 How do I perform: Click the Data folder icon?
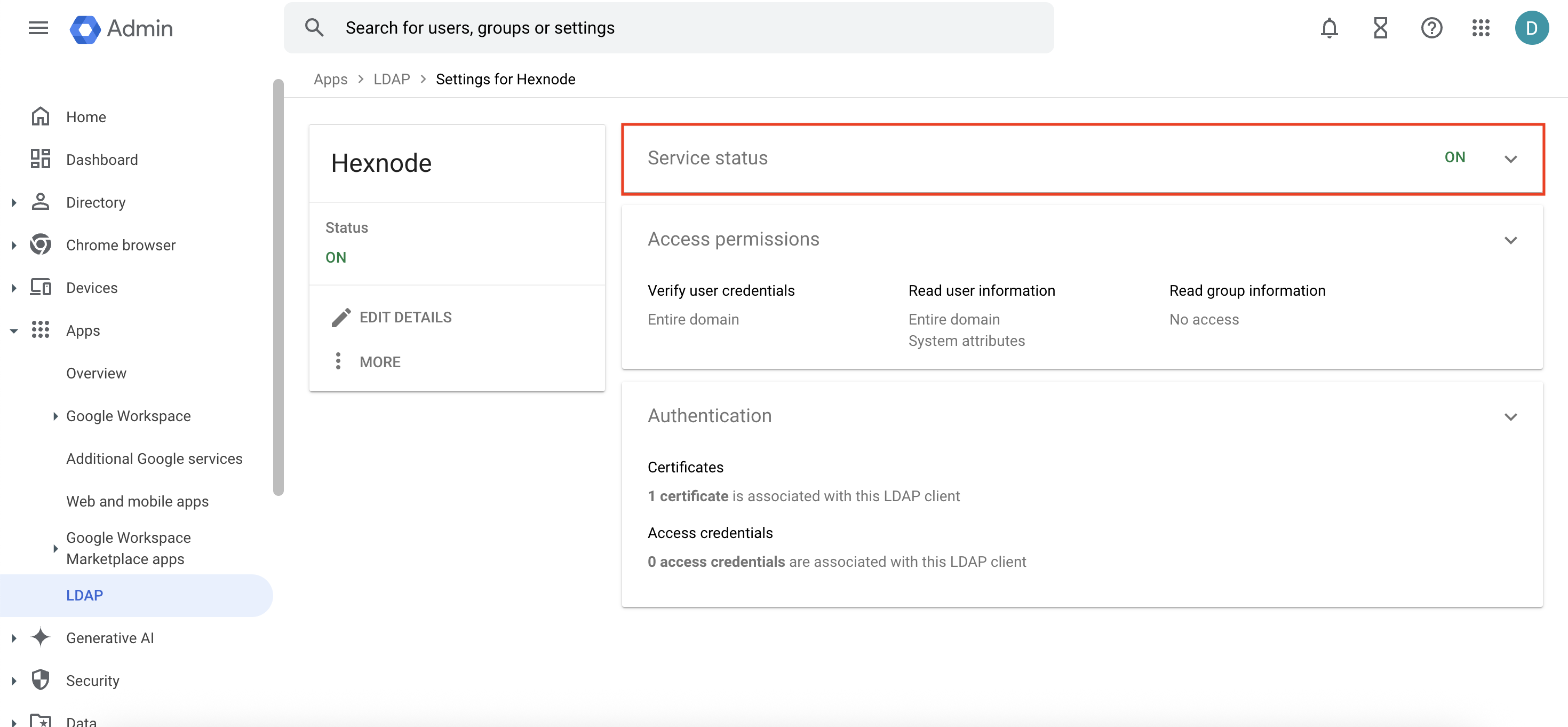pyautogui.click(x=40, y=721)
